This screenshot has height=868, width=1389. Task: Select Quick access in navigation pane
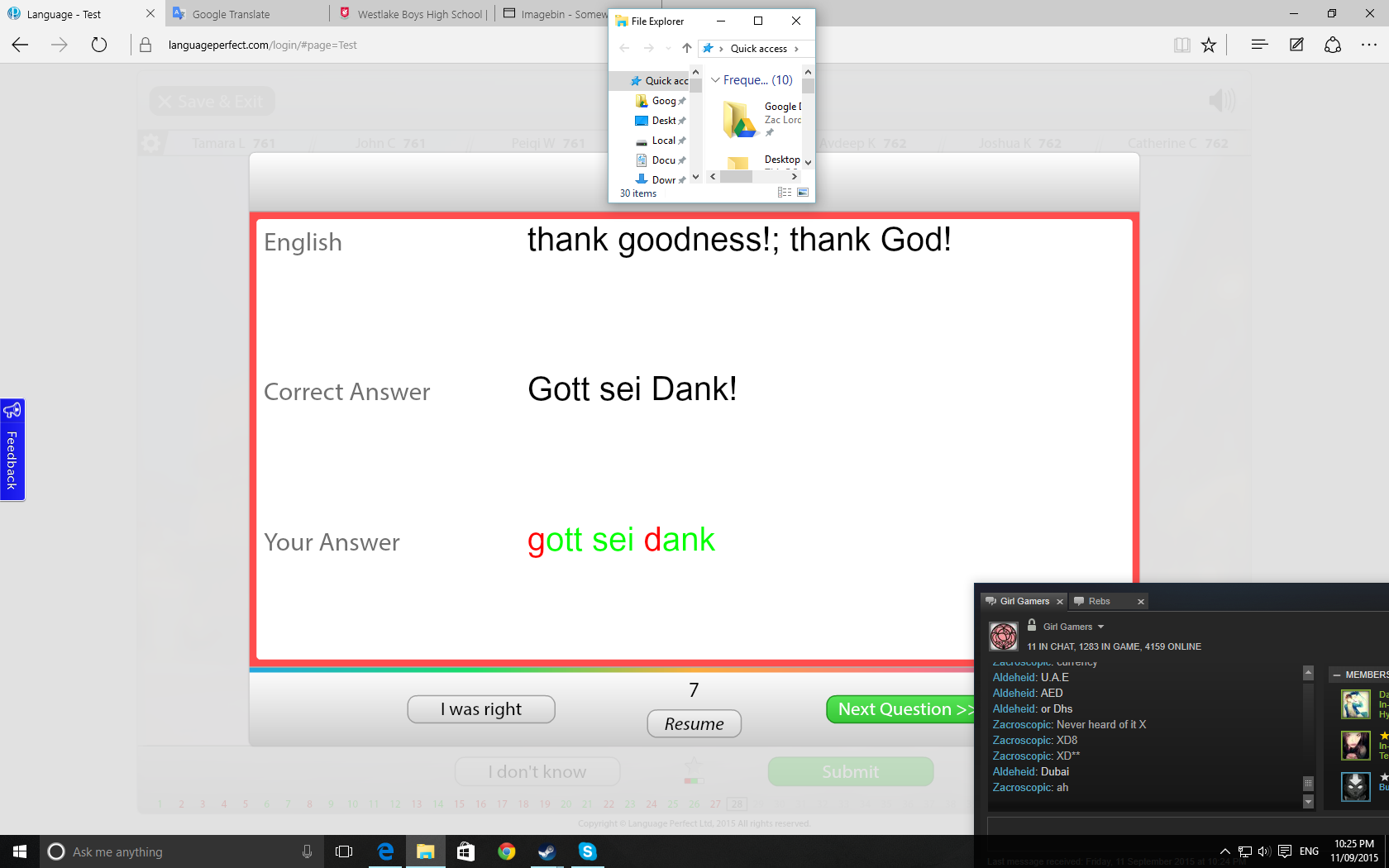click(x=660, y=81)
